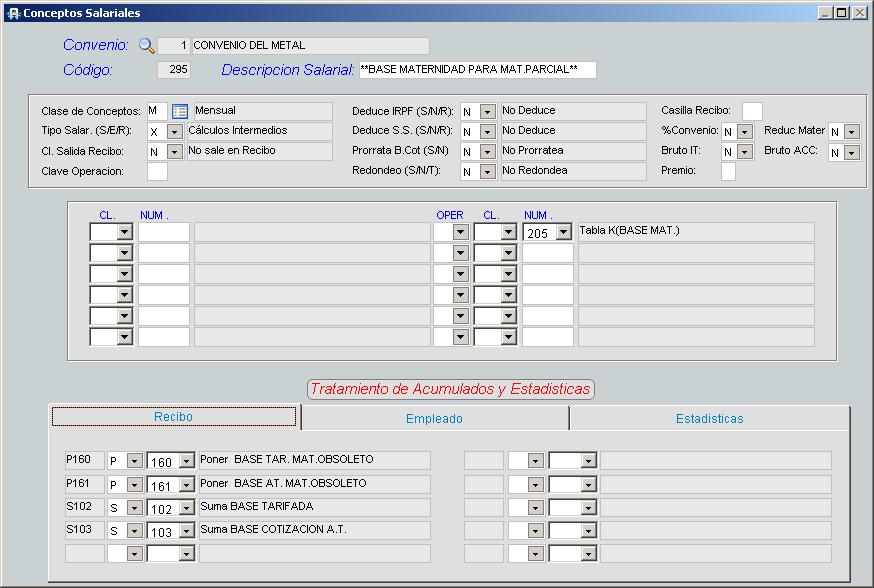Click the Código field showing 295
The image size is (874, 588).
[174, 70]
